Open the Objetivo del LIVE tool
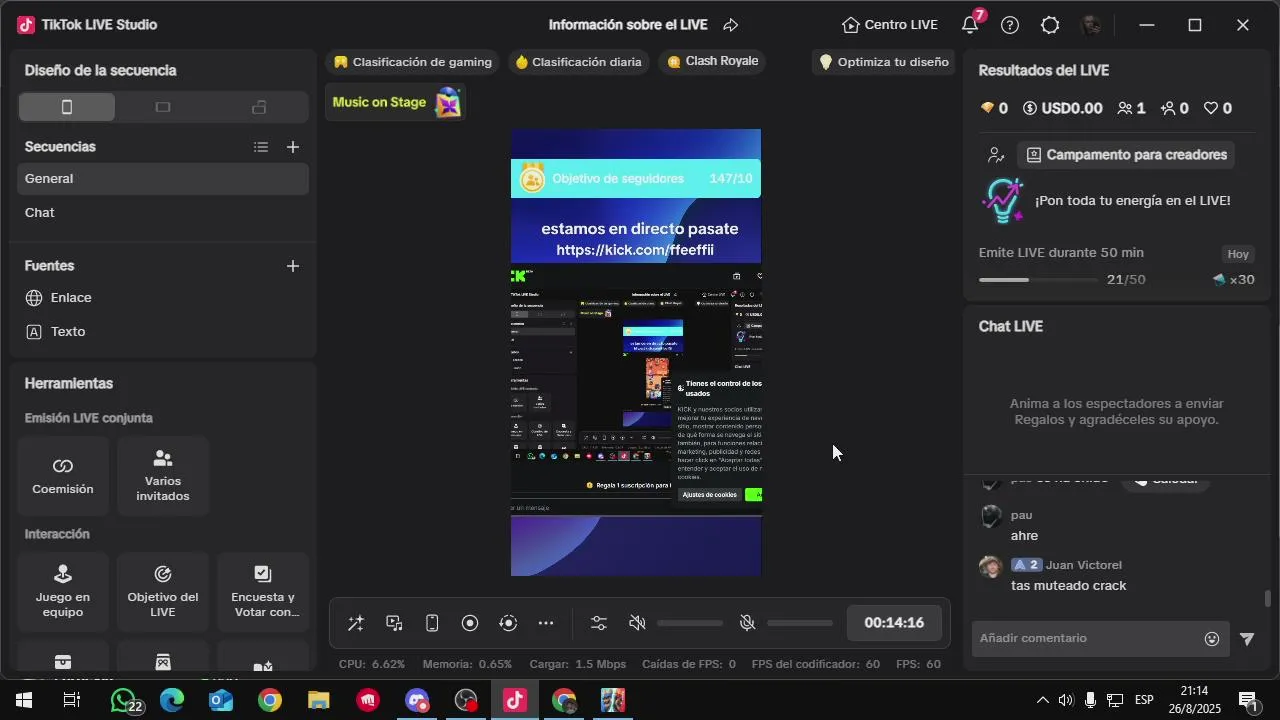This screenshot has height=720, width=1280. click(x=163, y=592)
